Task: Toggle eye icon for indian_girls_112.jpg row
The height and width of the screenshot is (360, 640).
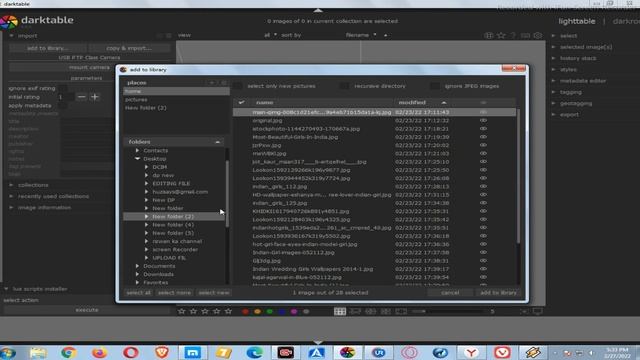Action: pos(483,187)
